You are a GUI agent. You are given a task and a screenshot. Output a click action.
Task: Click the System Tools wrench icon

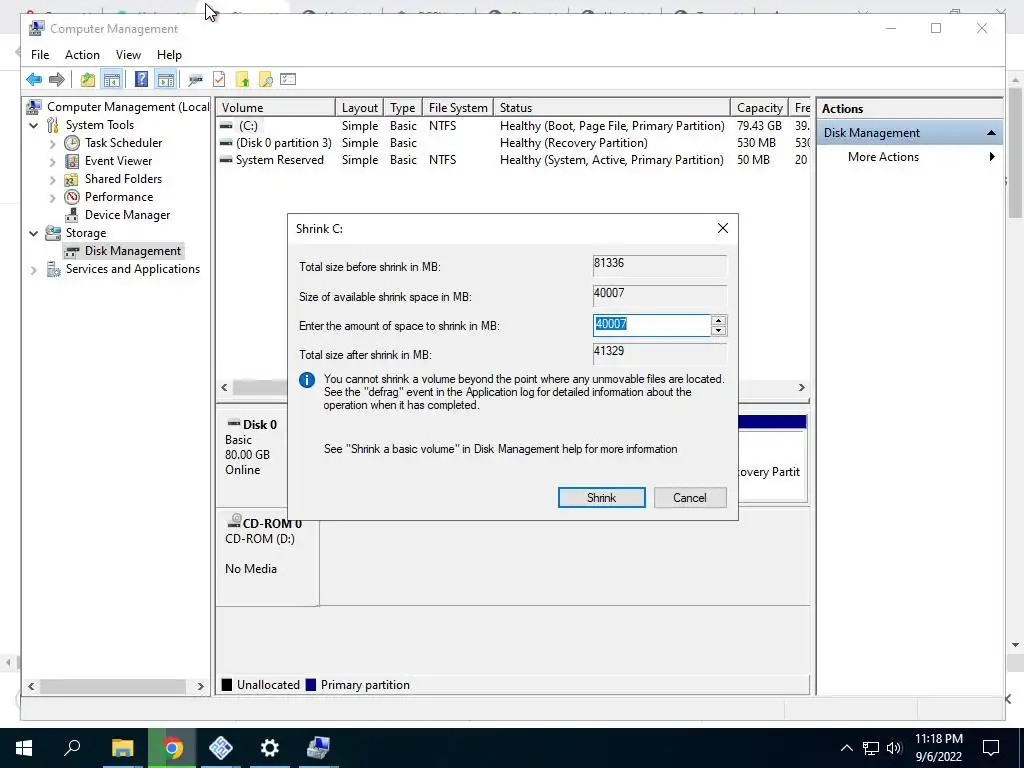53,125
